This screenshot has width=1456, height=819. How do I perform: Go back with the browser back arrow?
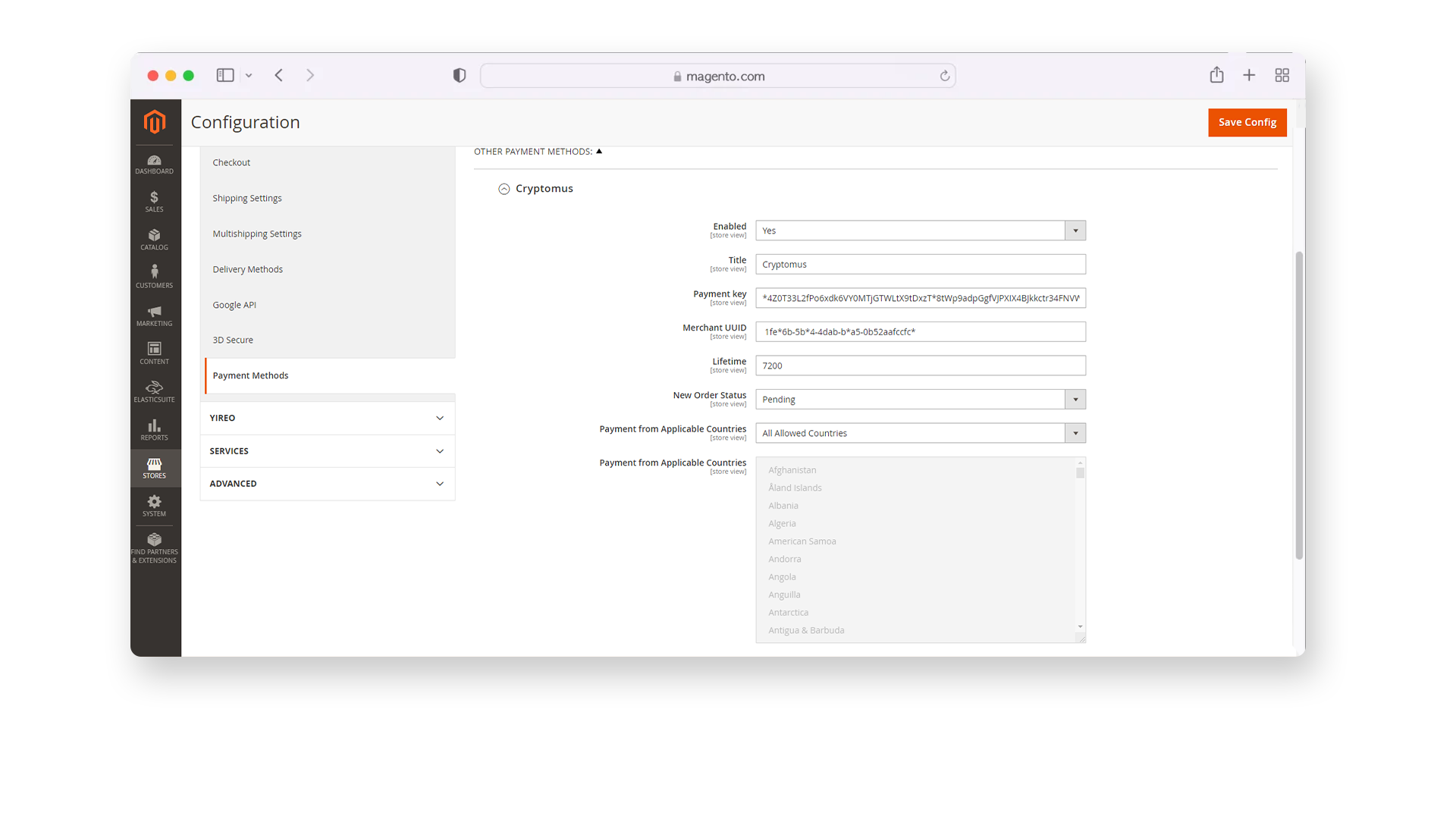(279, 75)
